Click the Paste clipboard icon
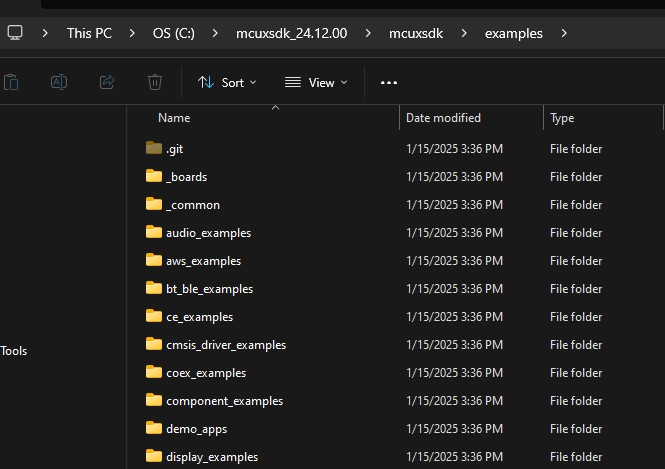 tap(11, 82)
